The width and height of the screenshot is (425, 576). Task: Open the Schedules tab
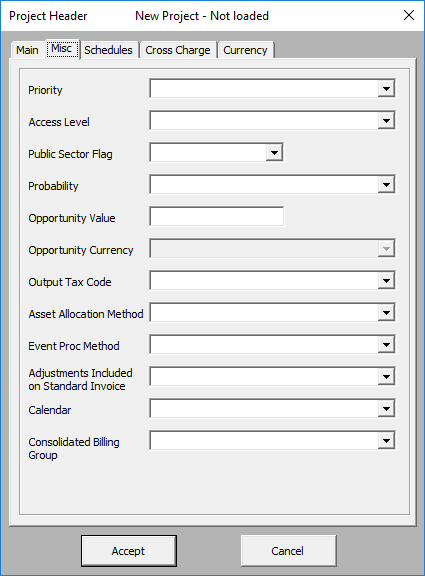click(109, 50)
